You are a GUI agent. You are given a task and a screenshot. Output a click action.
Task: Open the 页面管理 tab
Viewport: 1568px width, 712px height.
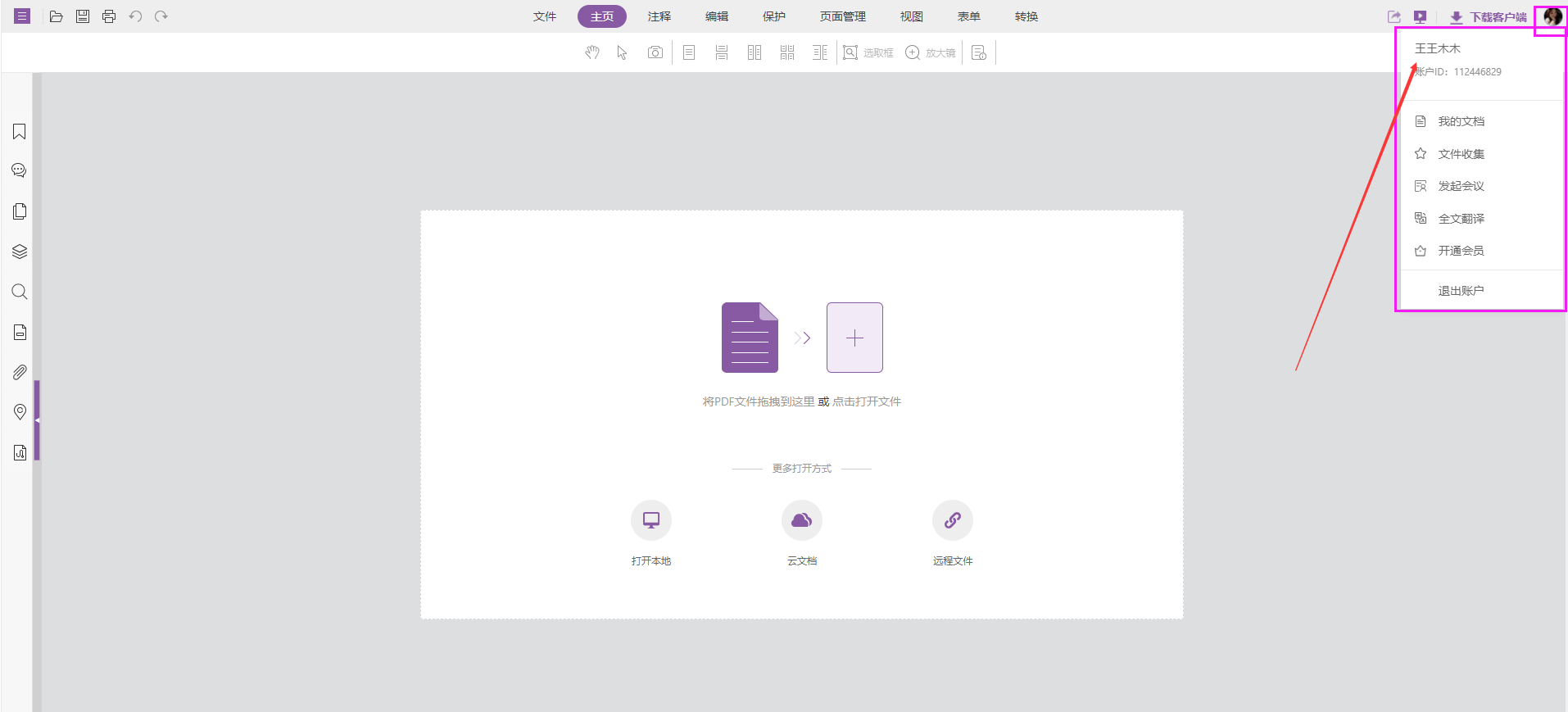[x=843, y=16]
